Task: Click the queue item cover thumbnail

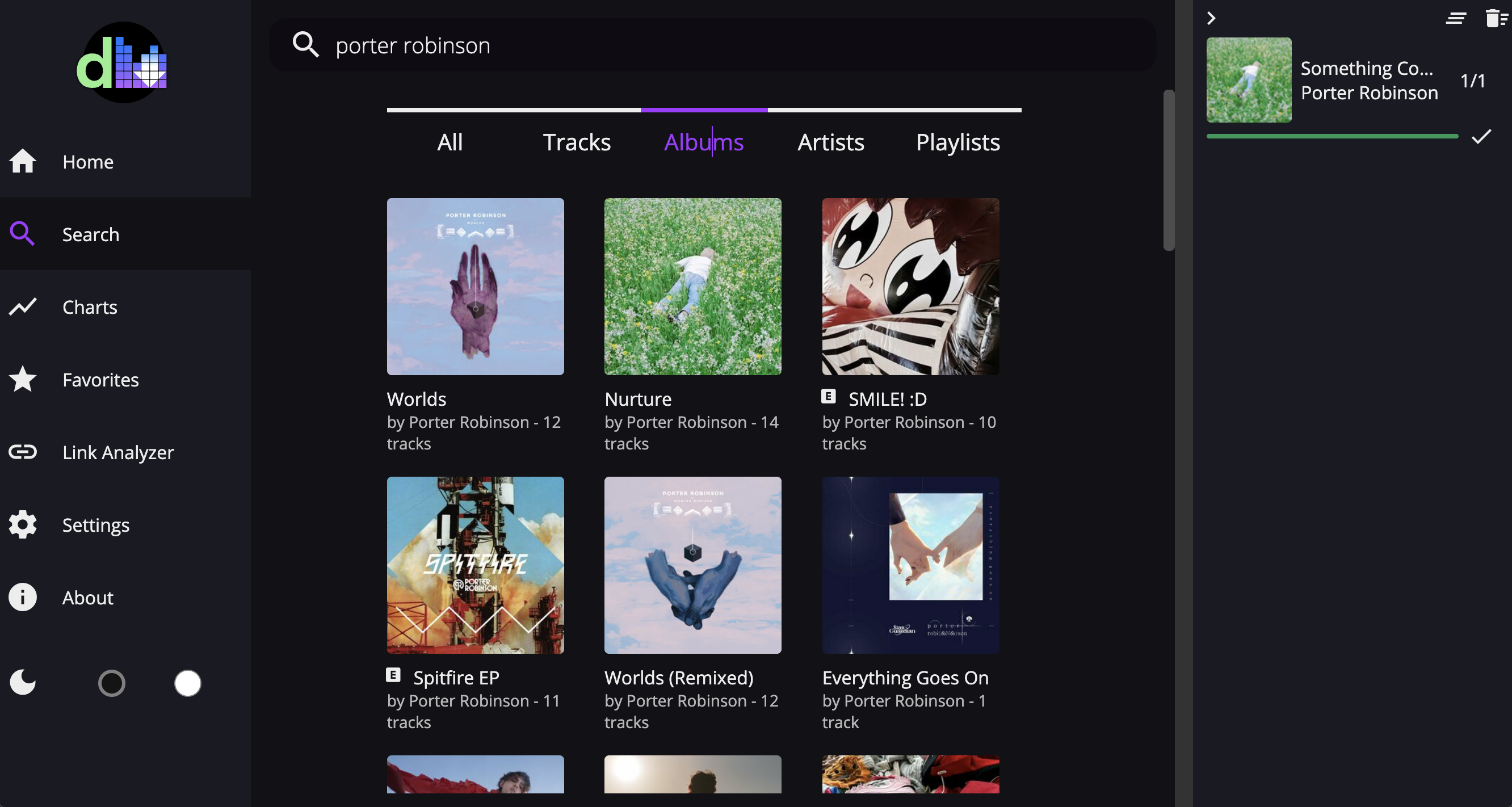Action: [x=1249, y=80]
